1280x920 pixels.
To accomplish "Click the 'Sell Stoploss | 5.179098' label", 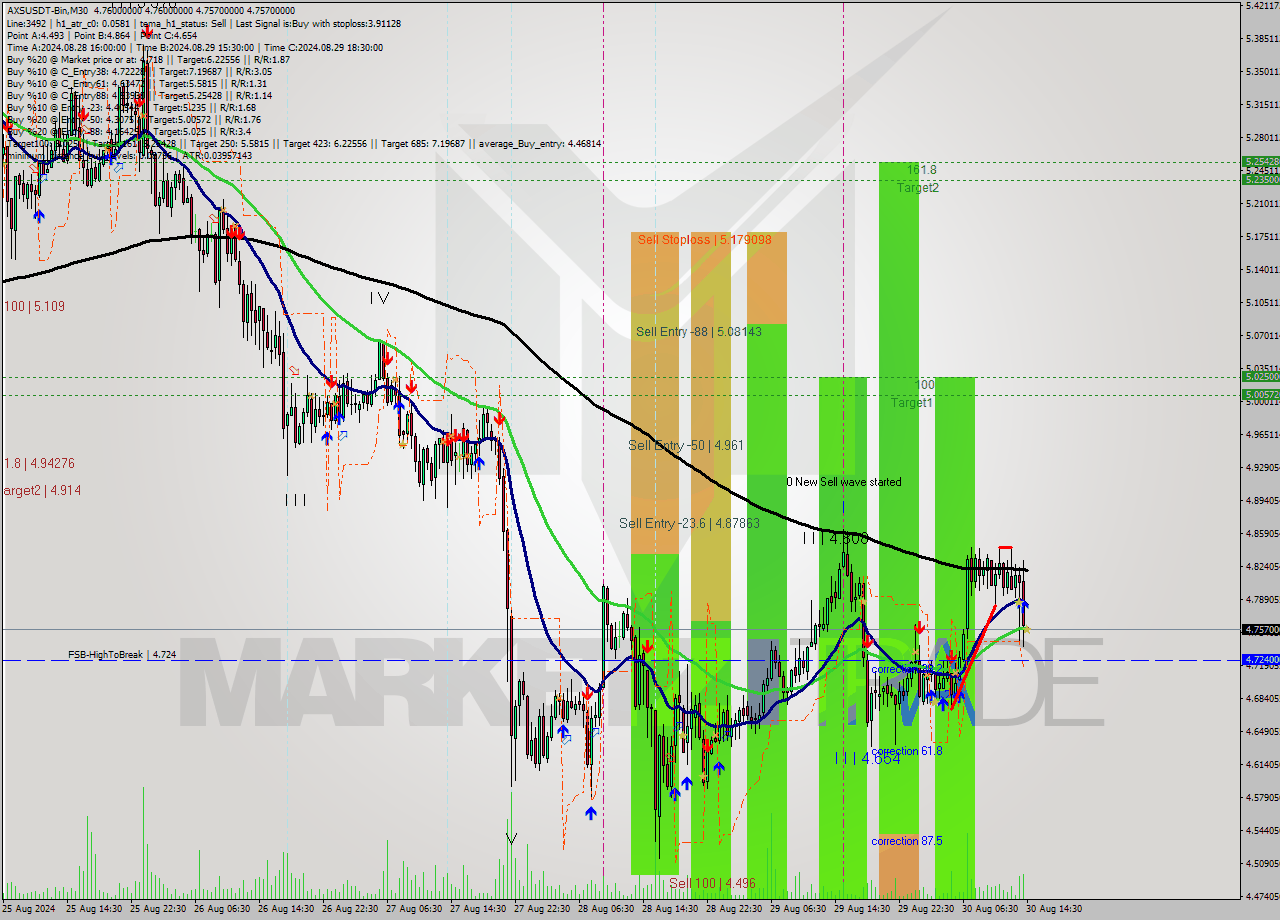I will coord(704,240).
